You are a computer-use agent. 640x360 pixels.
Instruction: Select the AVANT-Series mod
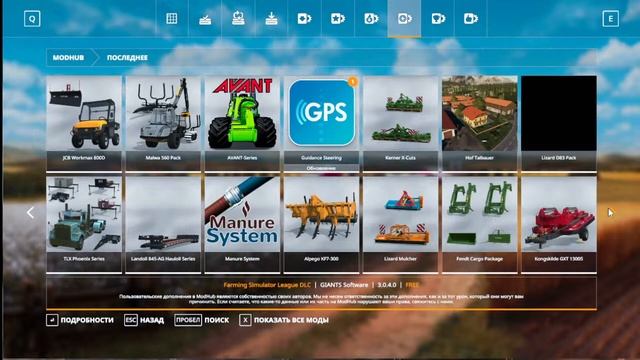(242, 123)
